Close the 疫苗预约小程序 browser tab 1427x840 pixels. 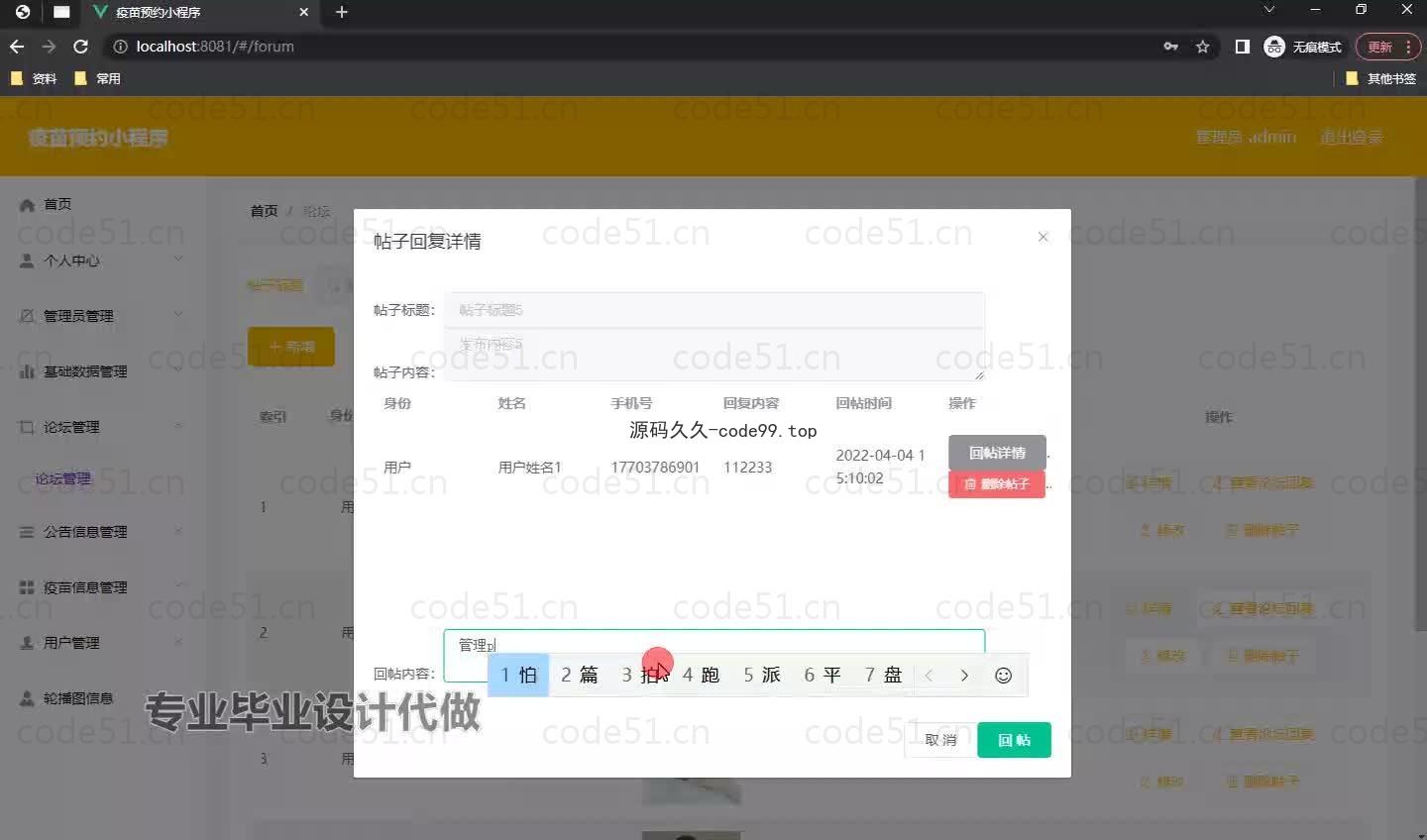(x=304, y=12)
